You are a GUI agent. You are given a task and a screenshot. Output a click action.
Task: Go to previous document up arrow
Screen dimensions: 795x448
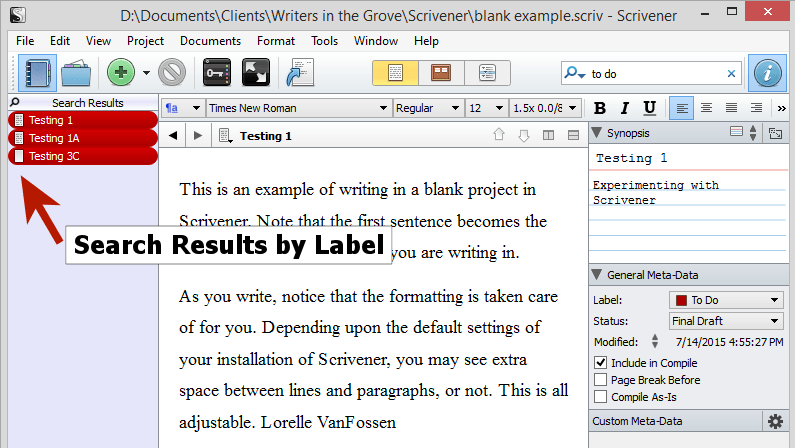tap(499, 135)
